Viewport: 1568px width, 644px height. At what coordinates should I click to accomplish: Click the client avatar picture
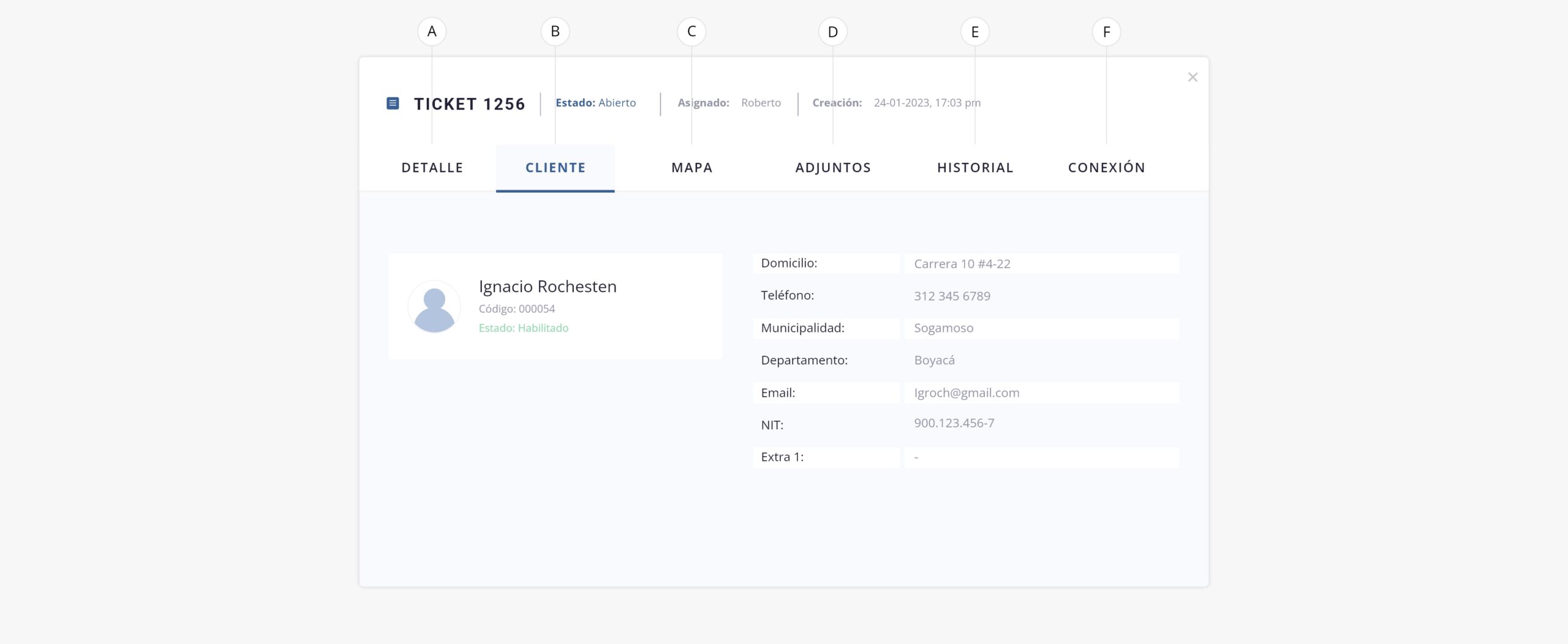(x=434, y=307)
